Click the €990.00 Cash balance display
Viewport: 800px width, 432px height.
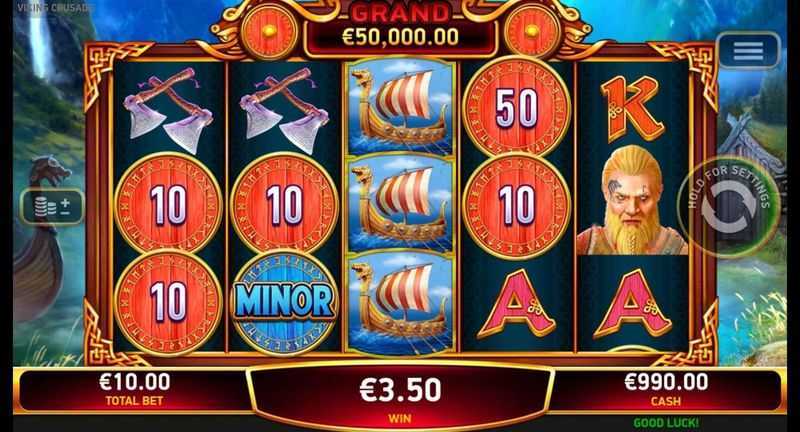tap(666, 389)
